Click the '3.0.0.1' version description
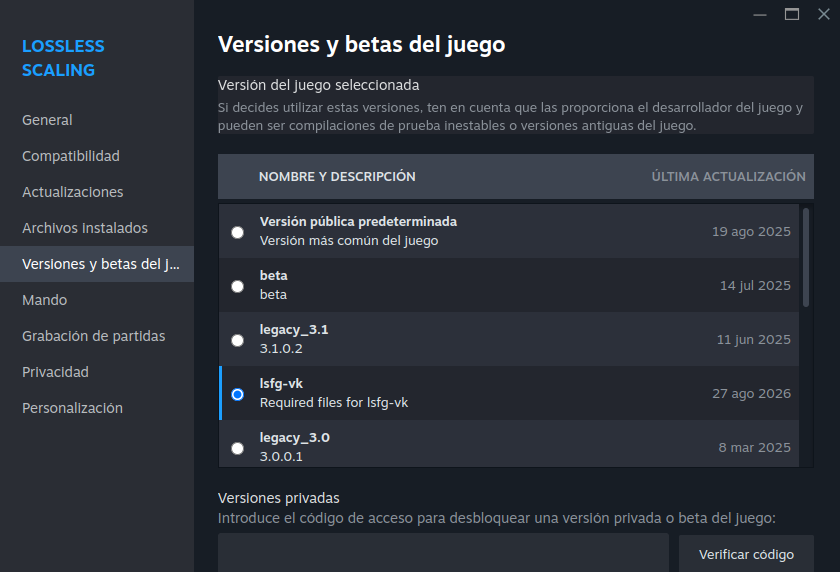 (x=281, y=457)
